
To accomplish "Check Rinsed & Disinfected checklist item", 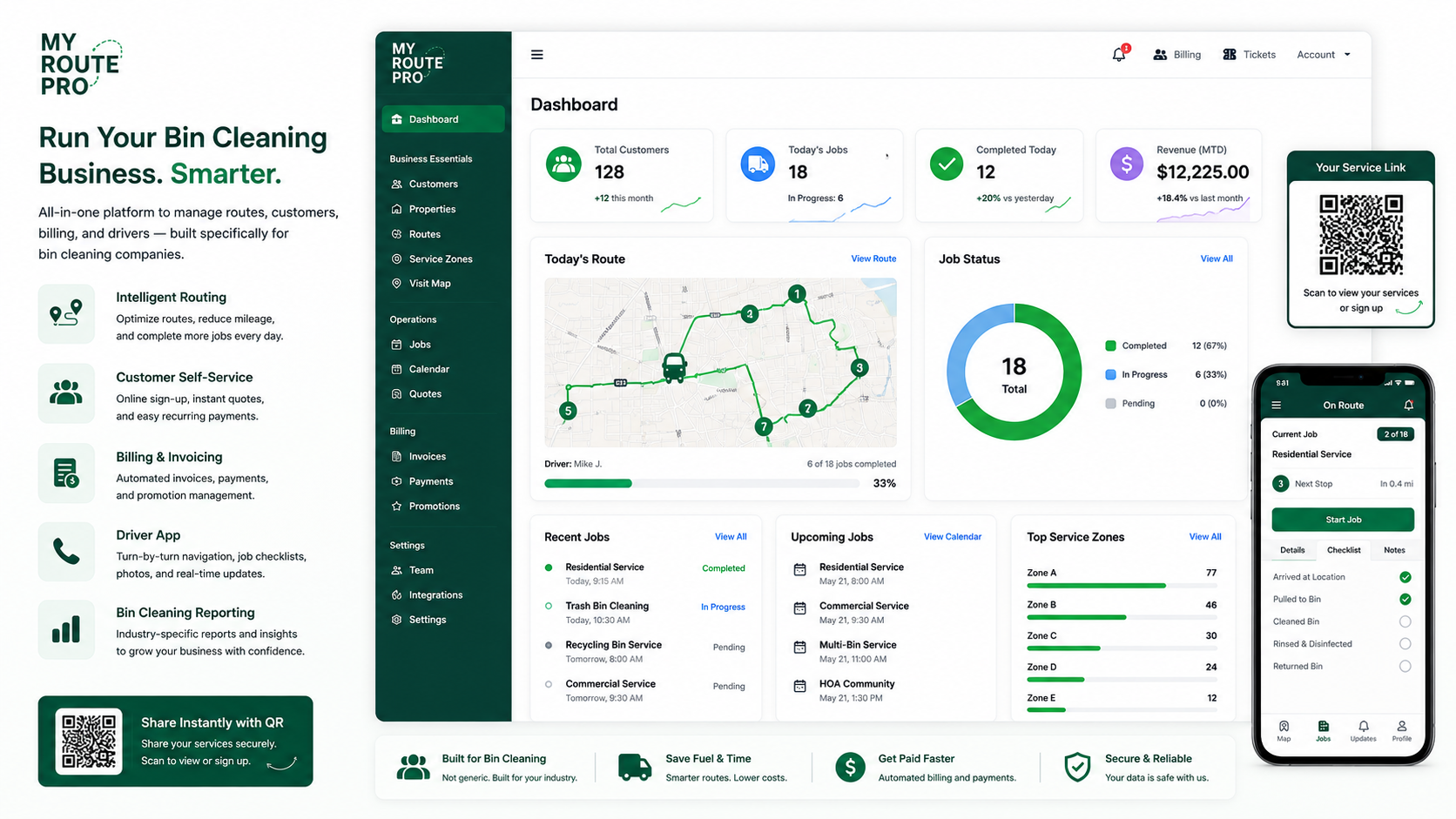I will click(x=1405, y=644).
